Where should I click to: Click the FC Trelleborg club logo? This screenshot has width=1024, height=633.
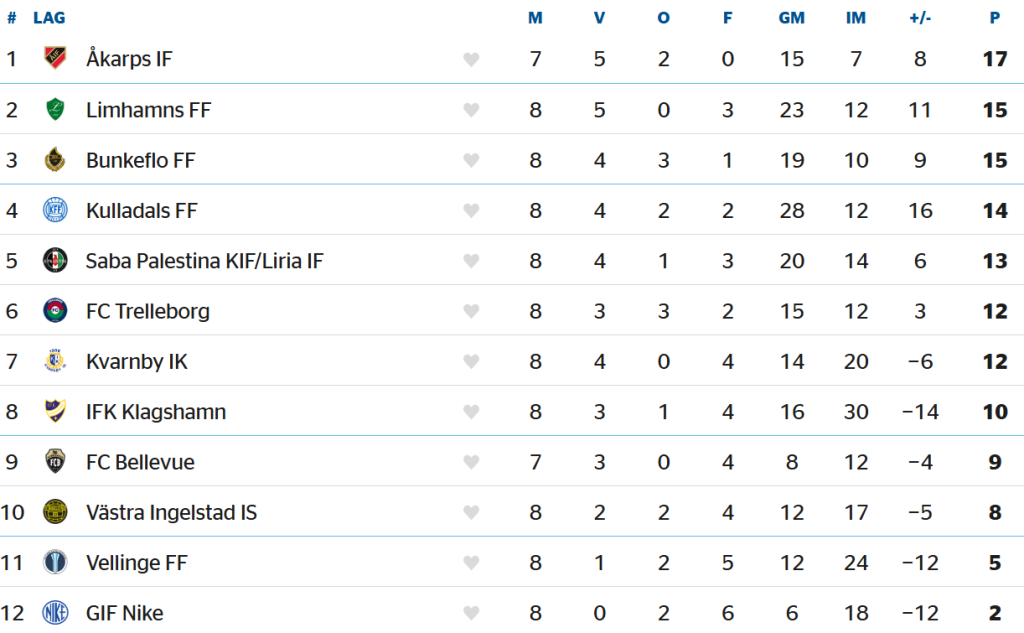(55, 311)
